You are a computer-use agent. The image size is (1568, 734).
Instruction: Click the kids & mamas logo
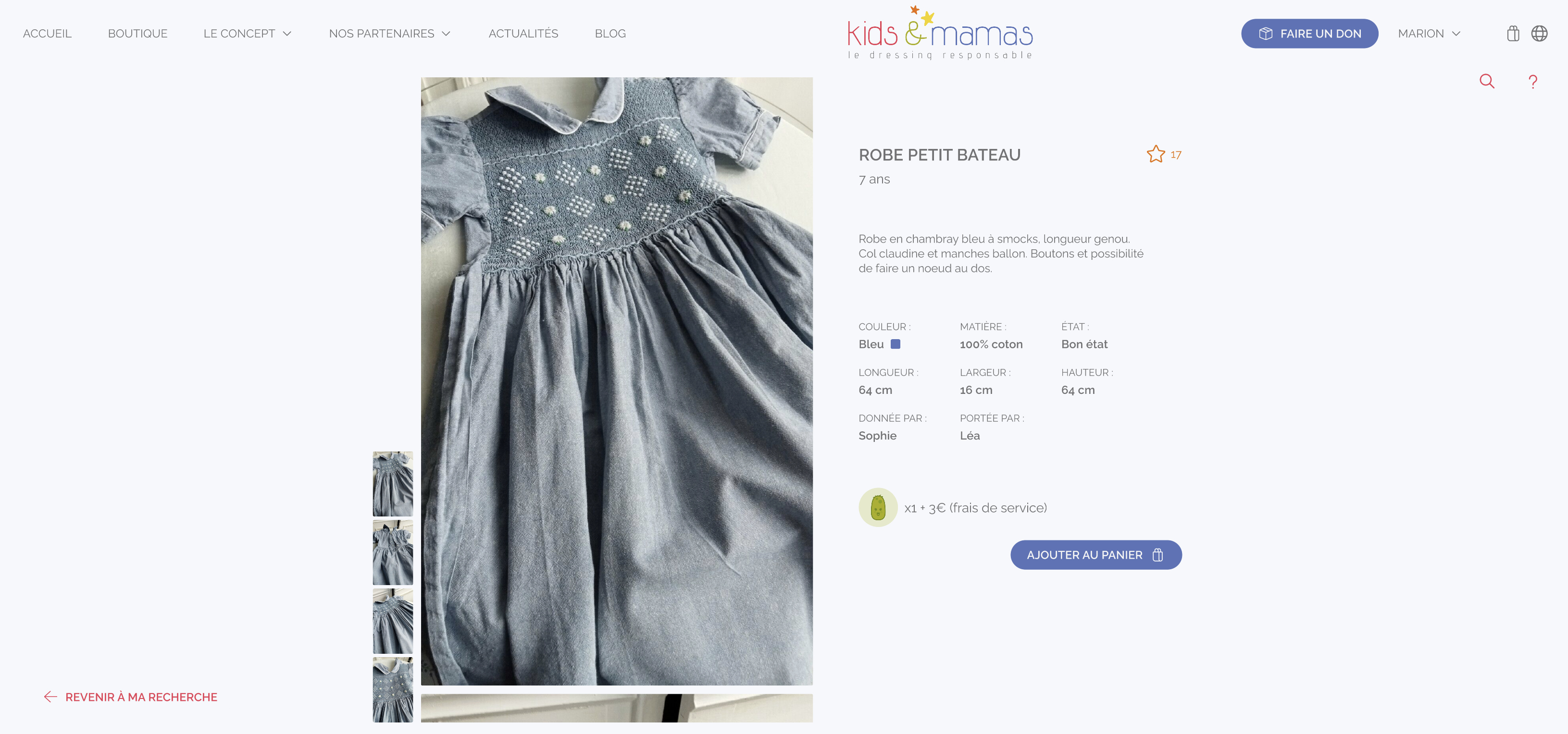coord(939,34)
